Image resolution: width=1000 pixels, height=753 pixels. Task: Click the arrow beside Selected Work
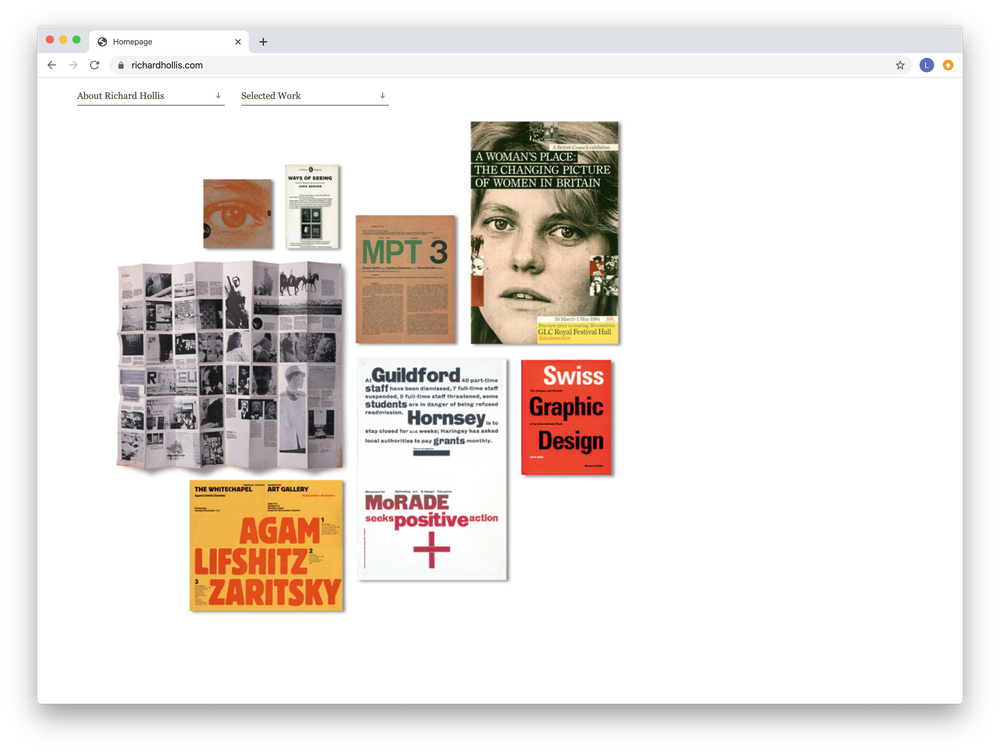click(382, 95)
